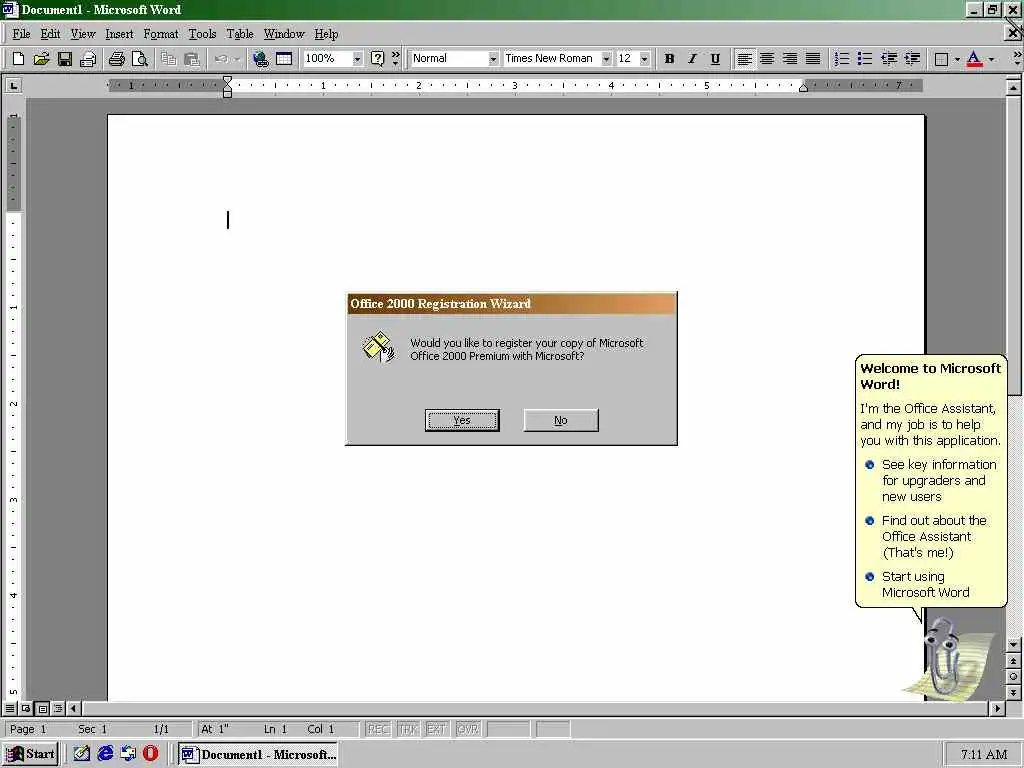Open Times New Roman font dropdown

coord(606,59)
